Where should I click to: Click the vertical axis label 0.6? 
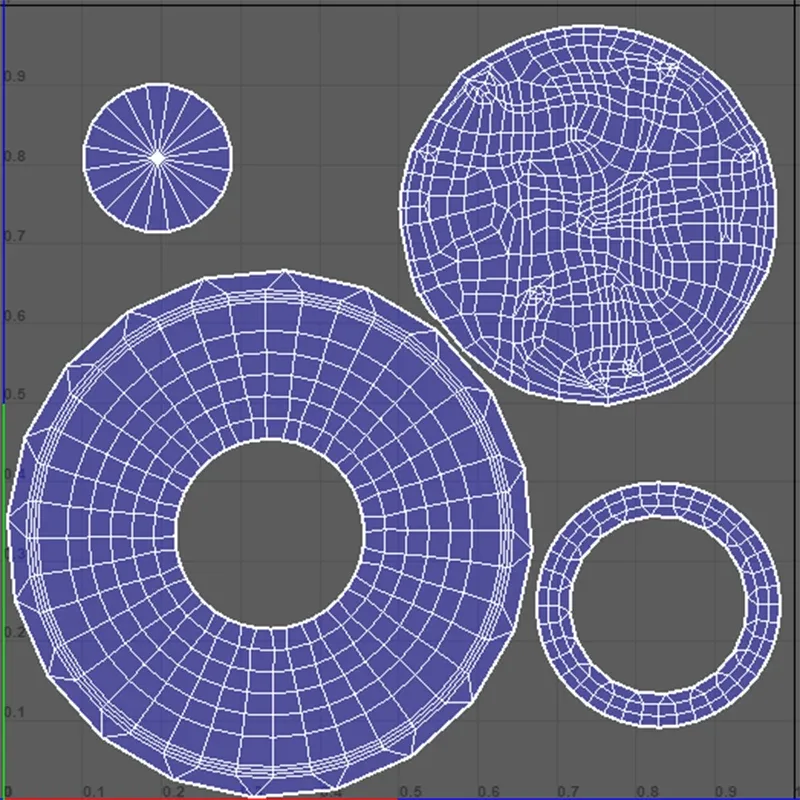(x=14, y=315)
